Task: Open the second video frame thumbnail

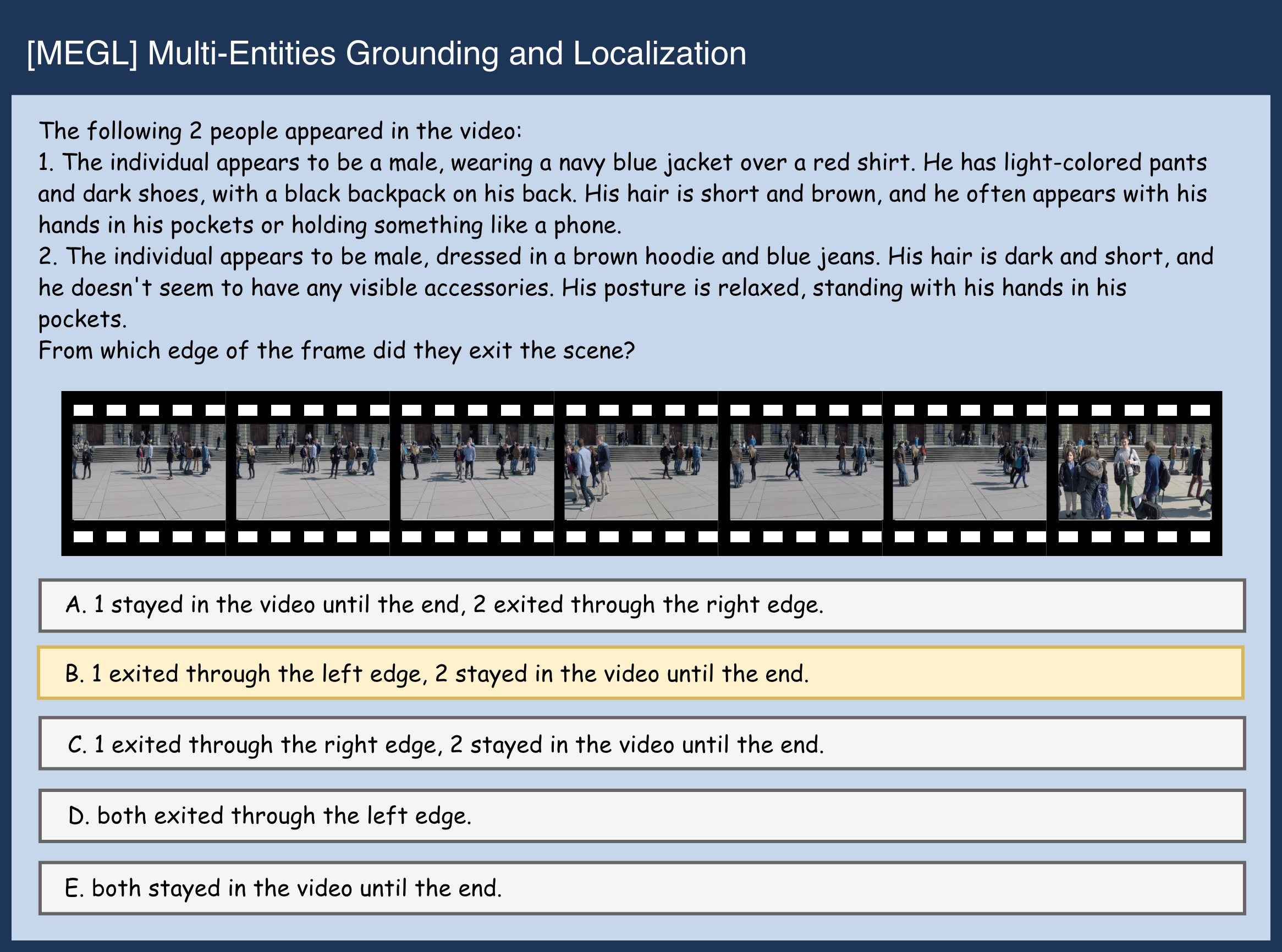Action: [312, 472]
